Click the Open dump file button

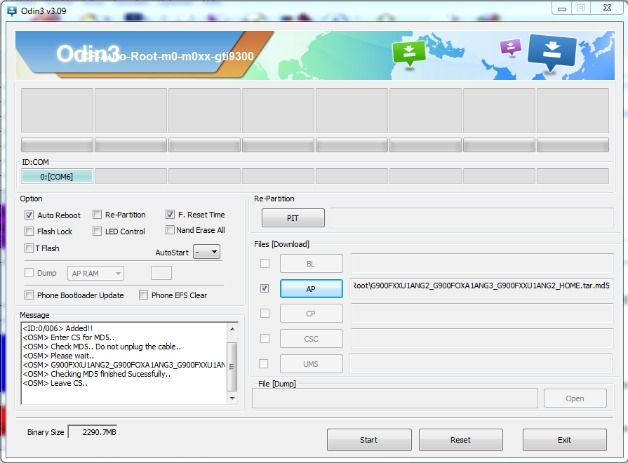click(x=575, y=399)
